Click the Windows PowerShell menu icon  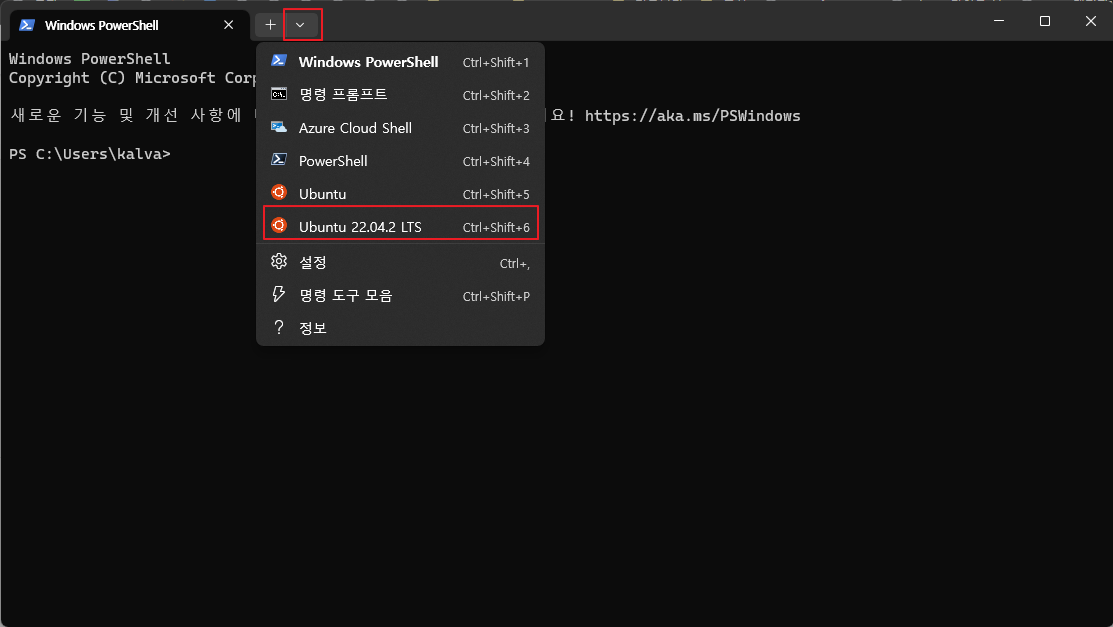pos(279,61)
